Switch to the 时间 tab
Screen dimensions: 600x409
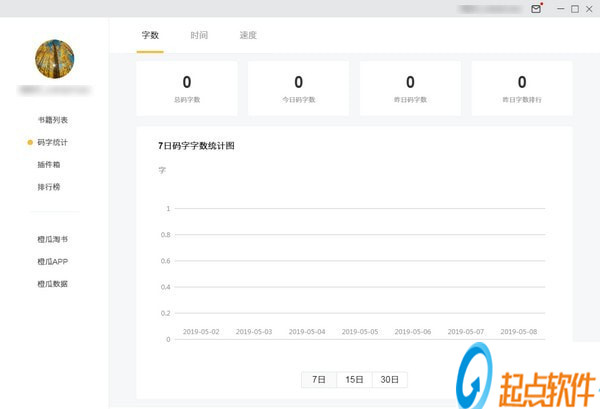[199, 35]
